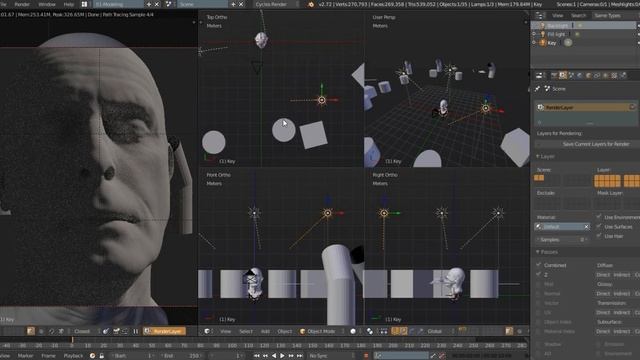Open outliner Search menu
The image size is (640, 360).
click(x=578, y=16)
